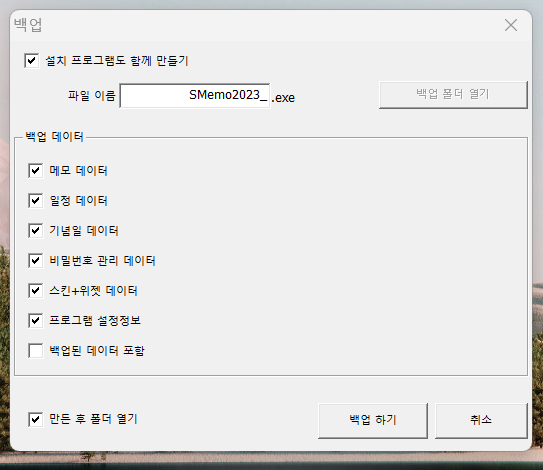The image size is (543, 470).
Task: Click the 취소 button
Action: tap(481, 420)
